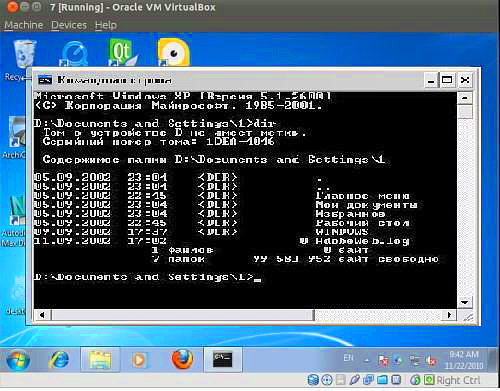Screen dimensions: 500x391
Task: Click the VirtualBox network adapter status icon
Action: [x=368, y=380]
